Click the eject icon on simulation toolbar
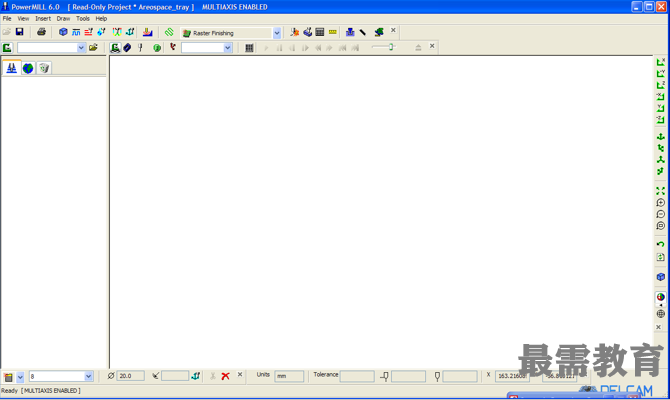This screenshot has width=670, height=400. point(418,48)
